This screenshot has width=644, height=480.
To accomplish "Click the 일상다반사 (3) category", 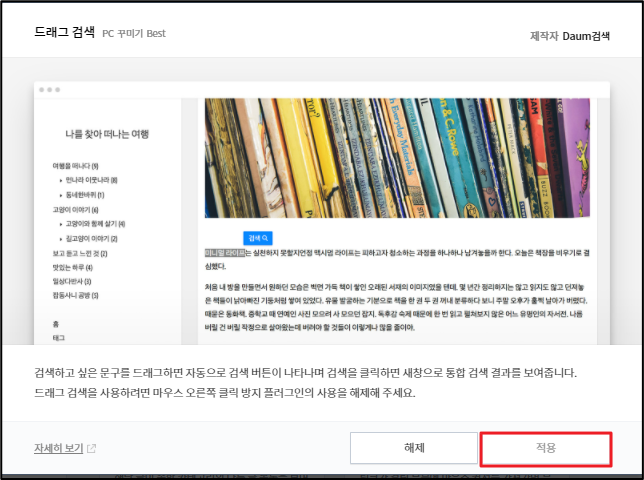I will pos(72,282).
